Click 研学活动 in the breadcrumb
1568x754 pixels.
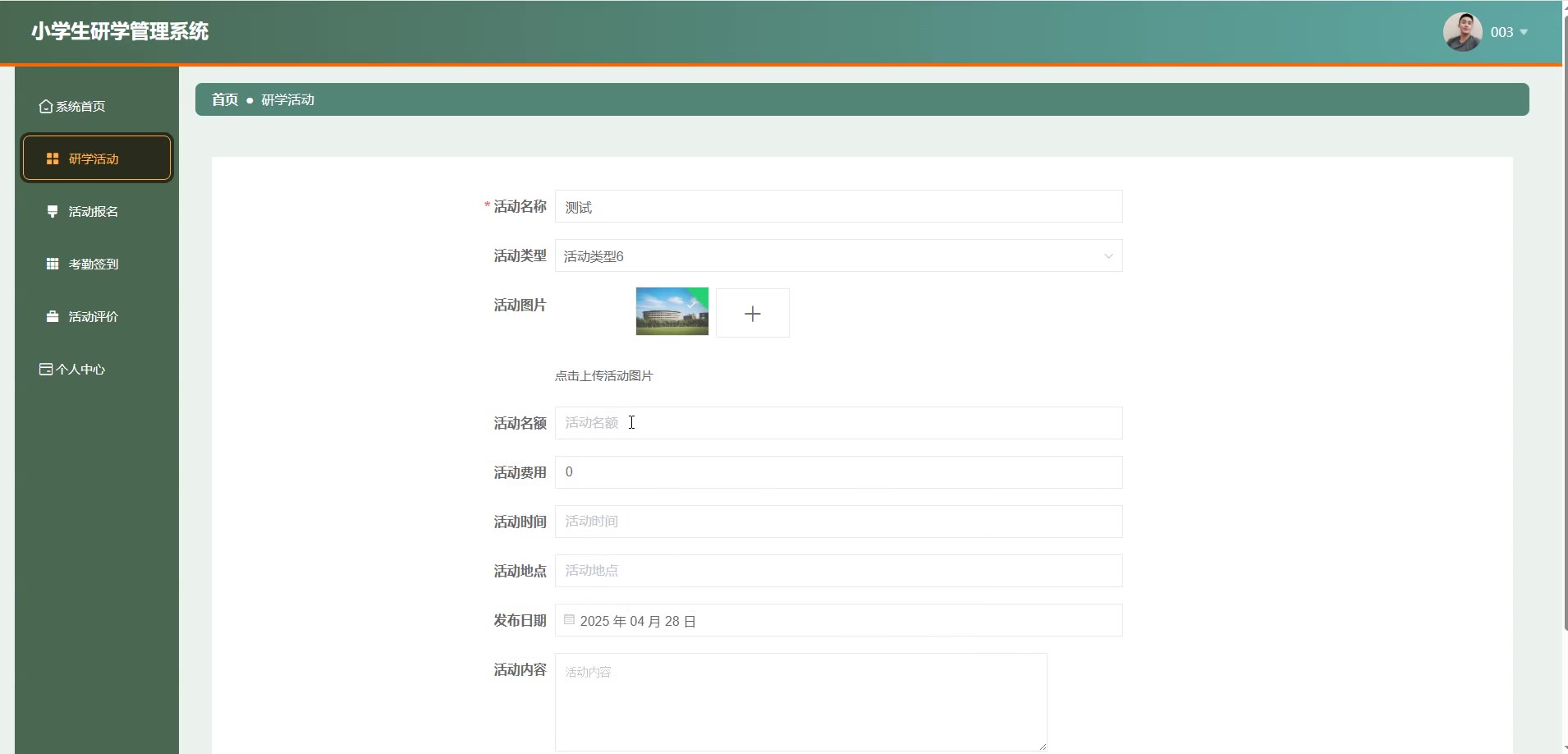pyautogui.click(x=288, y=99)
